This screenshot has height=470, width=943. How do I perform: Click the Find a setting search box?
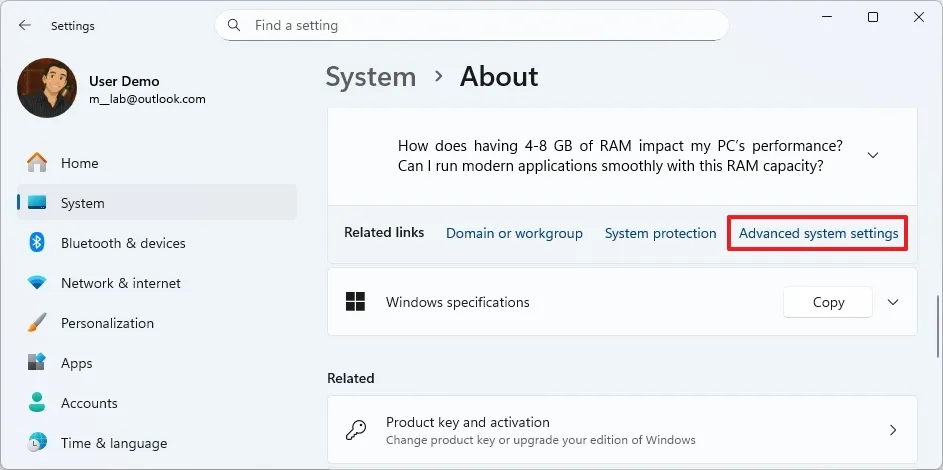point(480,25)
